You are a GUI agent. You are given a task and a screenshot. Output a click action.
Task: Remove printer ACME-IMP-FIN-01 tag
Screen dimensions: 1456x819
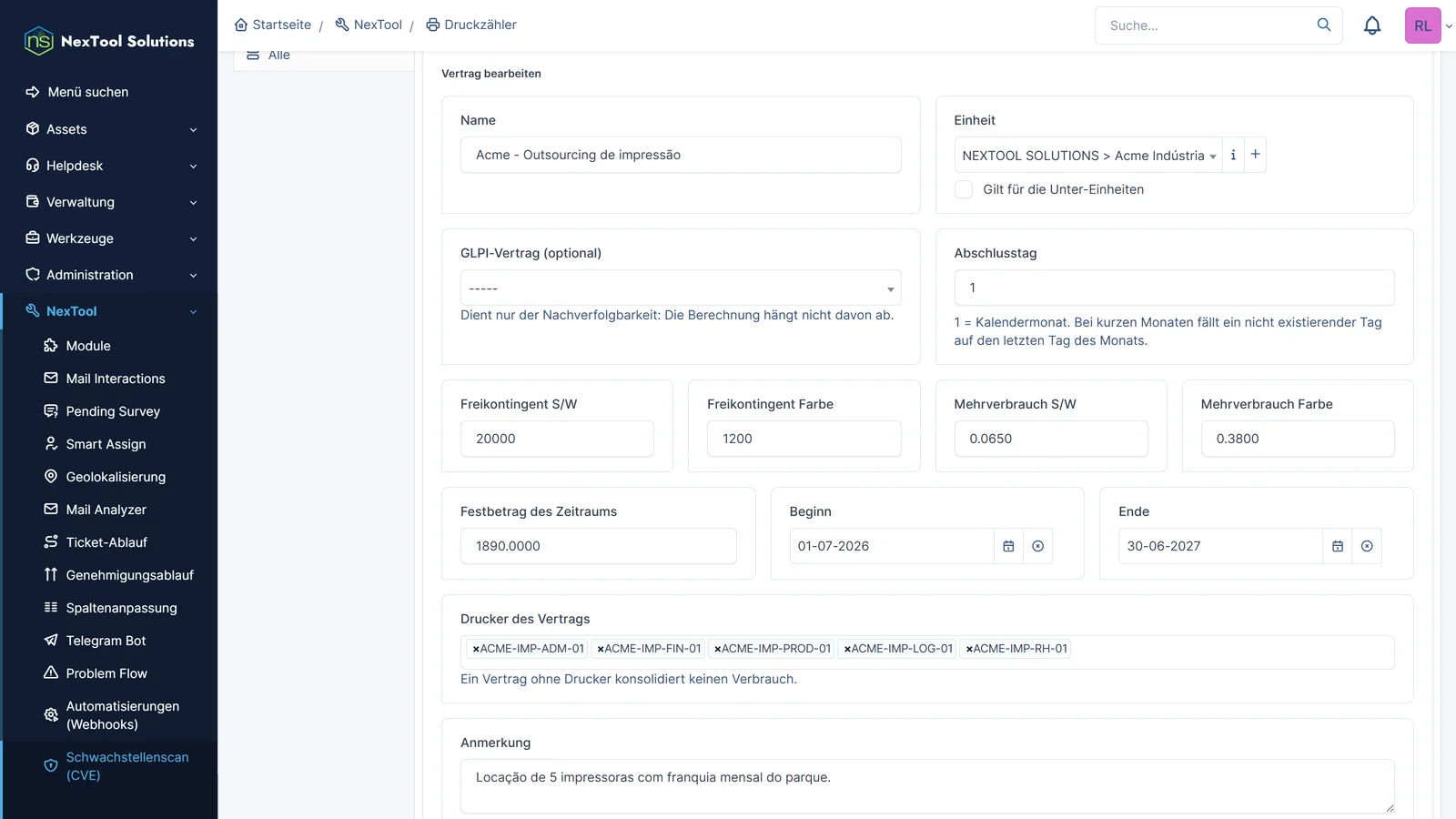coord(601,649)
